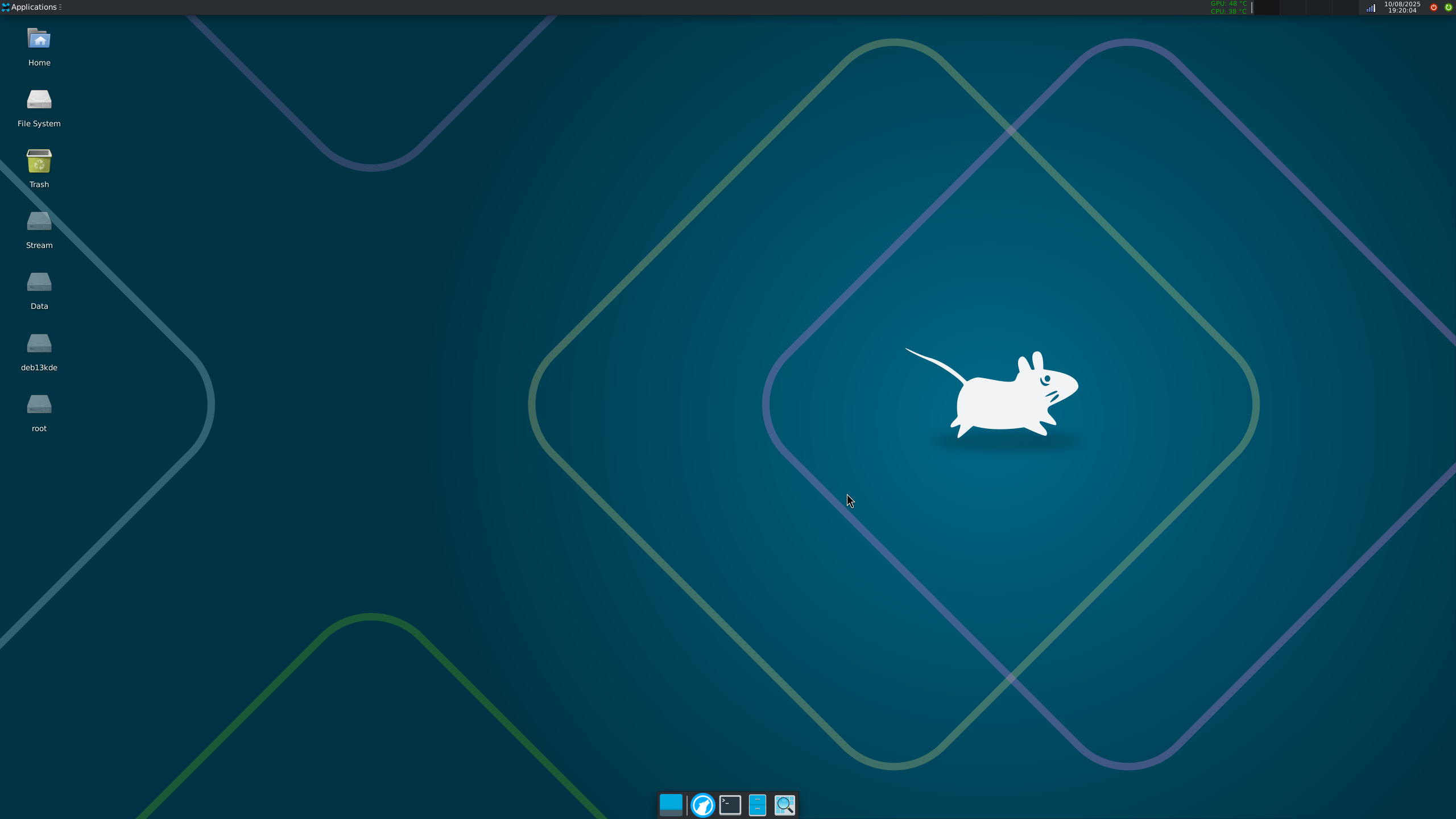Click the Show Desktop dock icon
The width and height of the screenshot is (1456, 819).
pyautogui.click(x=671, y=805)
